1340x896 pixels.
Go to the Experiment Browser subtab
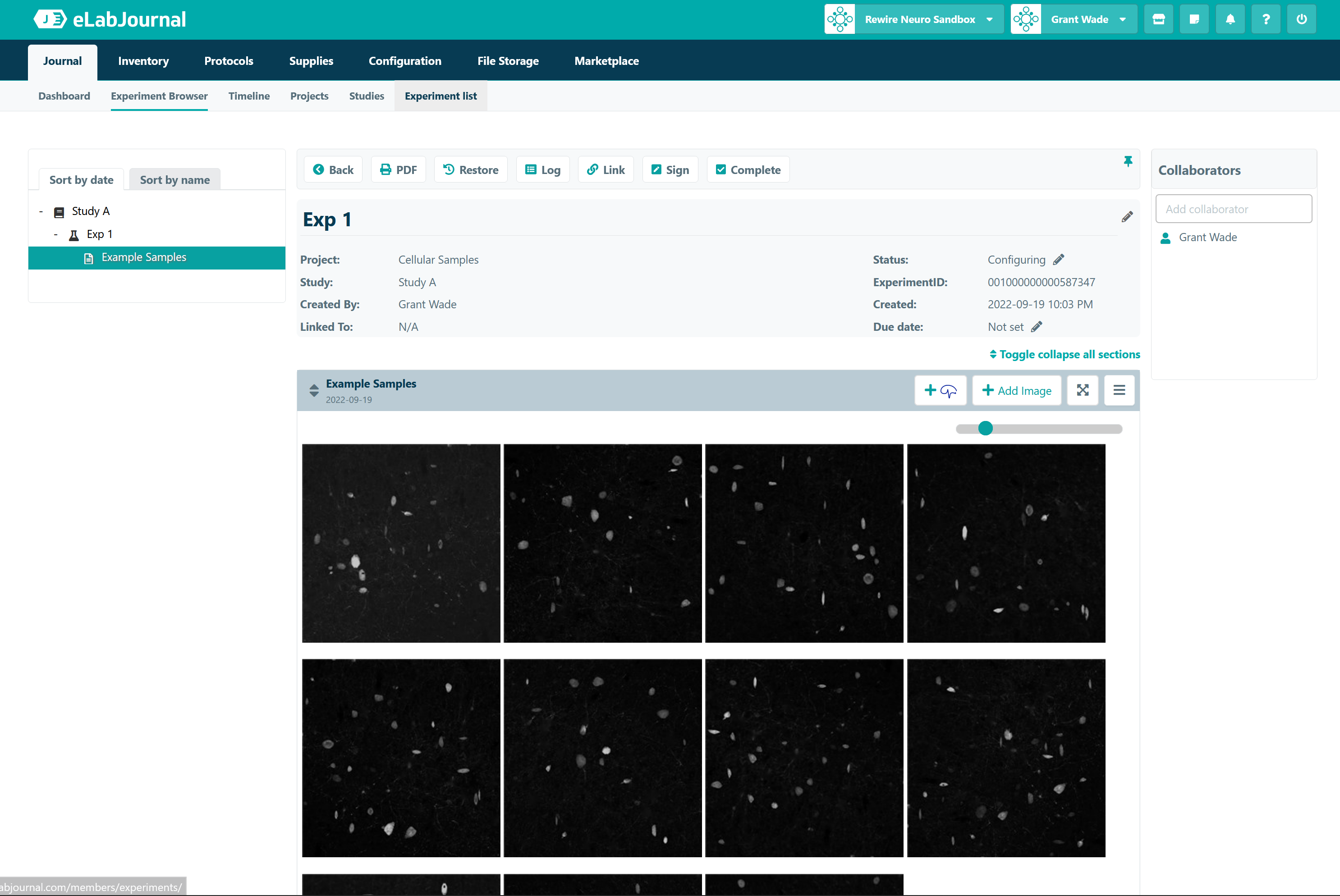(x=160, y=96)
